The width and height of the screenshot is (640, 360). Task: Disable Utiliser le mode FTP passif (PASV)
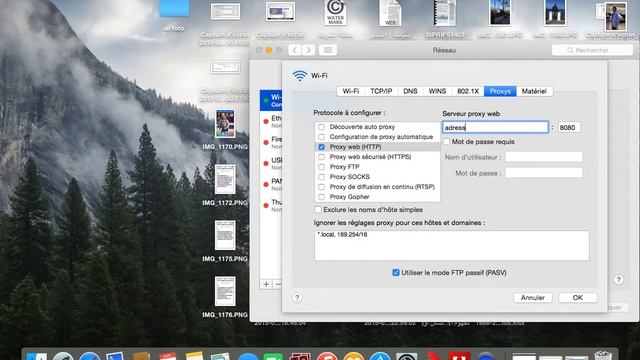click(396, 273)
